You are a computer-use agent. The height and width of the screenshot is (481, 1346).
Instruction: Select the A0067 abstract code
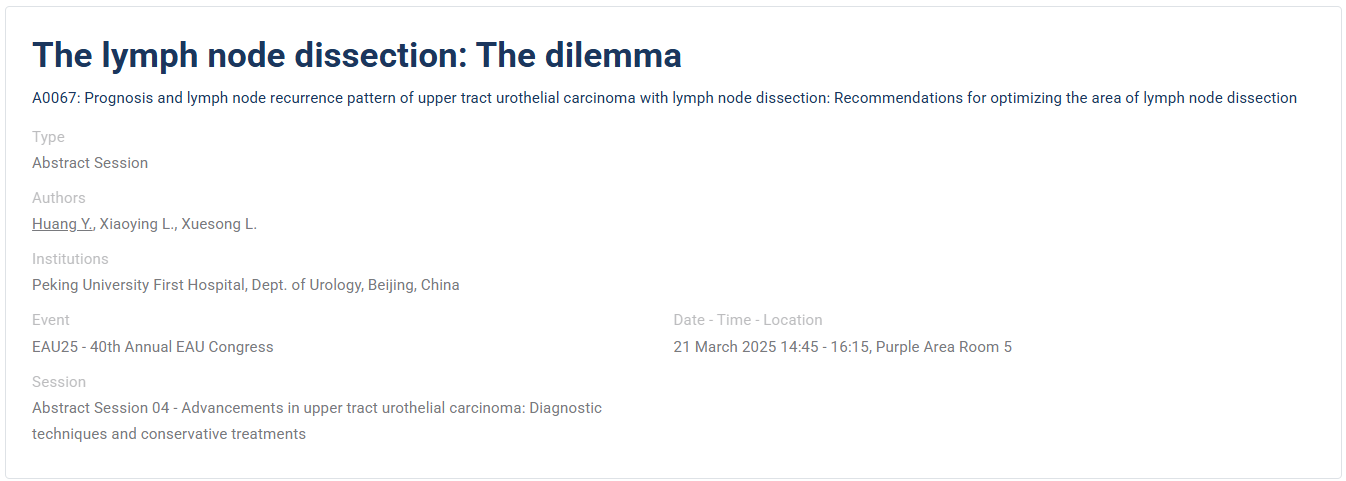(54, 98)
